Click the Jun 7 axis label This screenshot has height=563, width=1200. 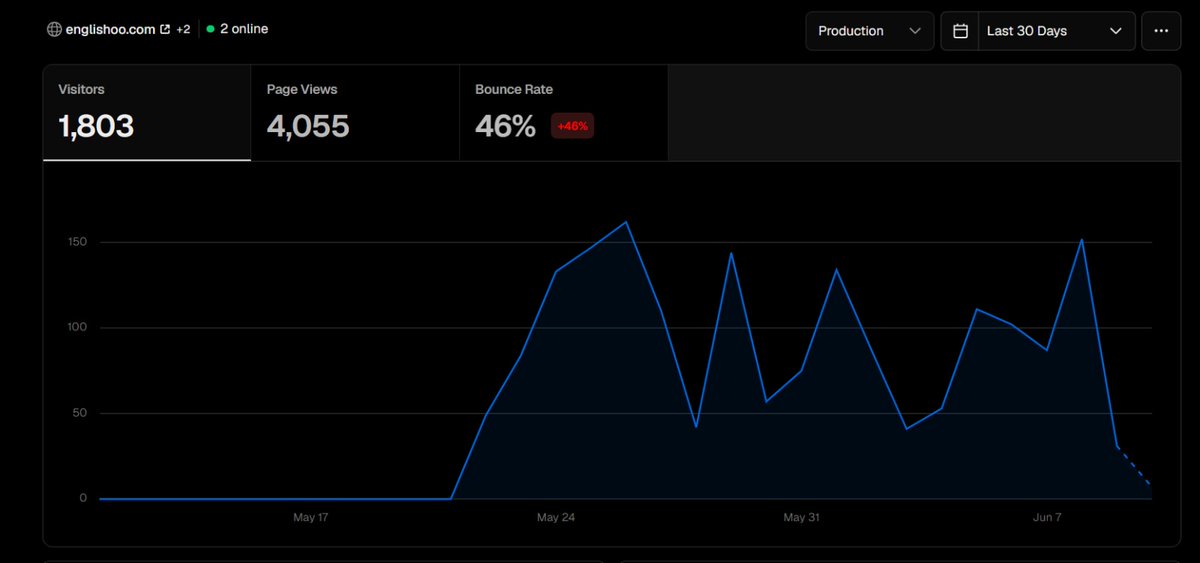click(1047, 517)
